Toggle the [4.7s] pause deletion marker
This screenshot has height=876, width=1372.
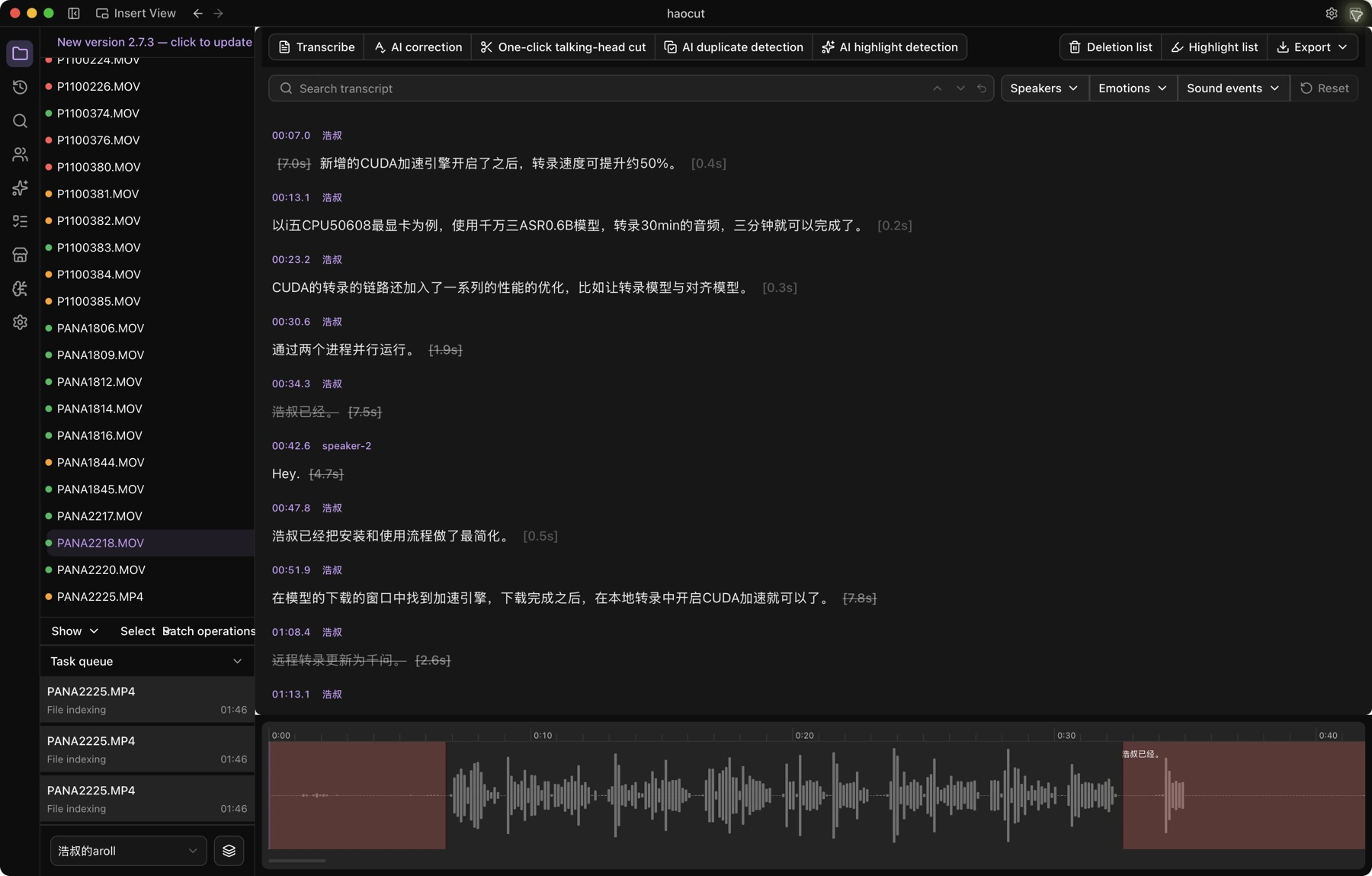(326, 474)
